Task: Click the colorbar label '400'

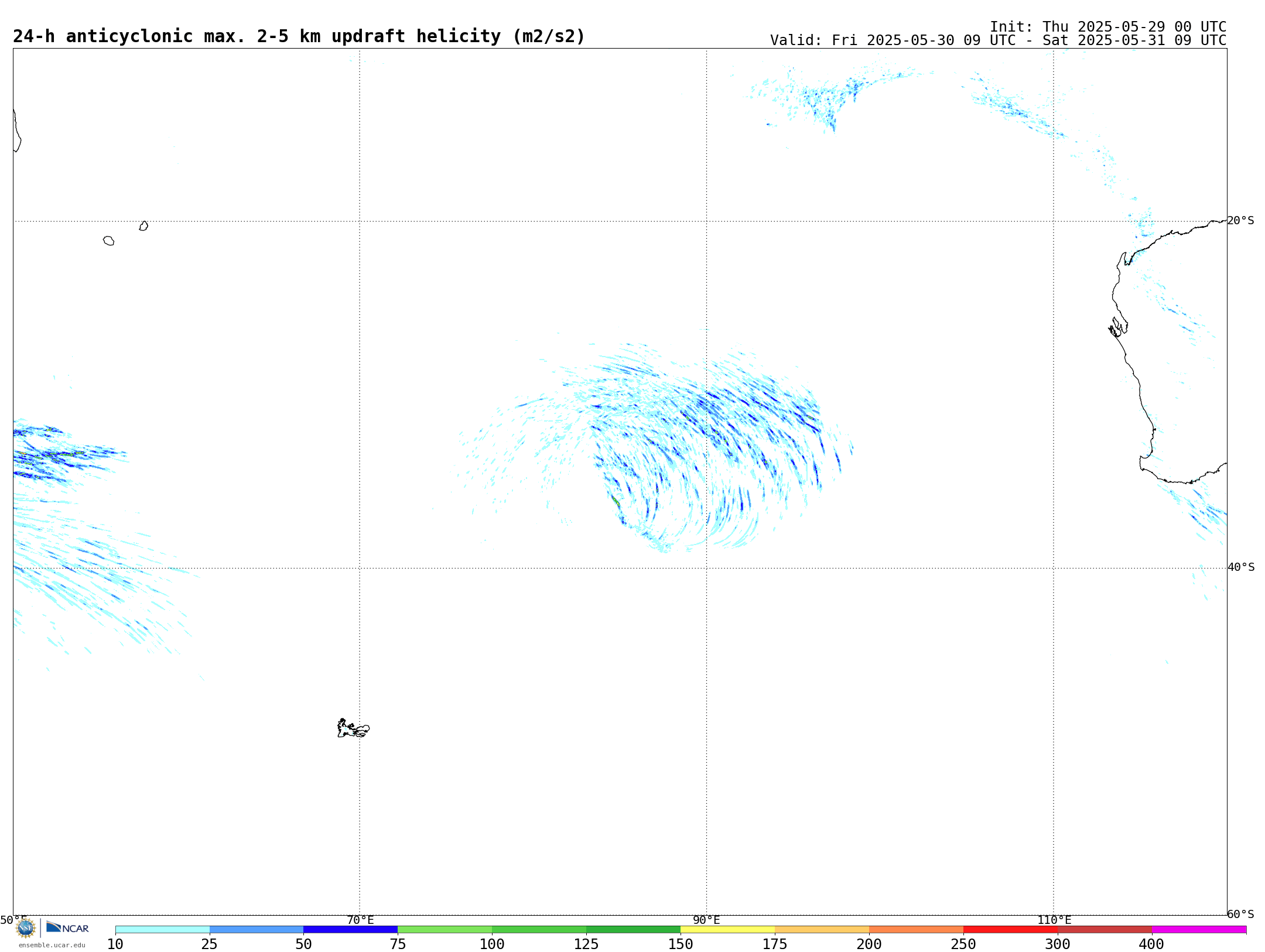Action: (x=1151, y=944)
